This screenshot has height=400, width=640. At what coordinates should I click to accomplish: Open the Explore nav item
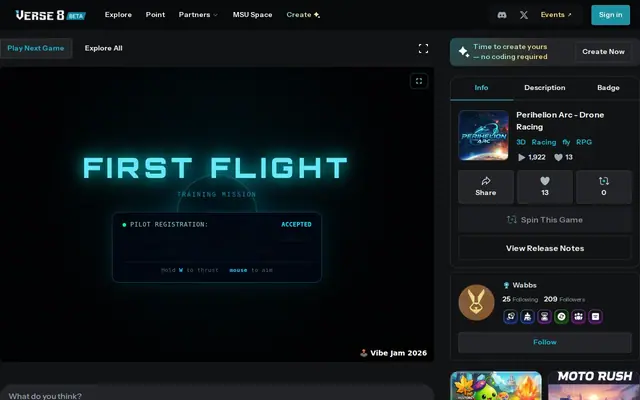click(118, 15)
